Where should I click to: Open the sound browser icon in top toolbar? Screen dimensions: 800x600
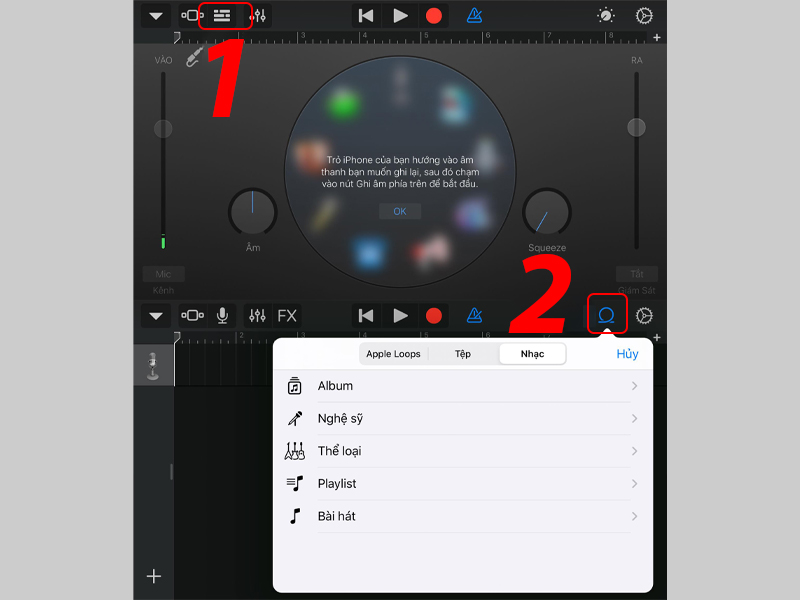(191, 16)
